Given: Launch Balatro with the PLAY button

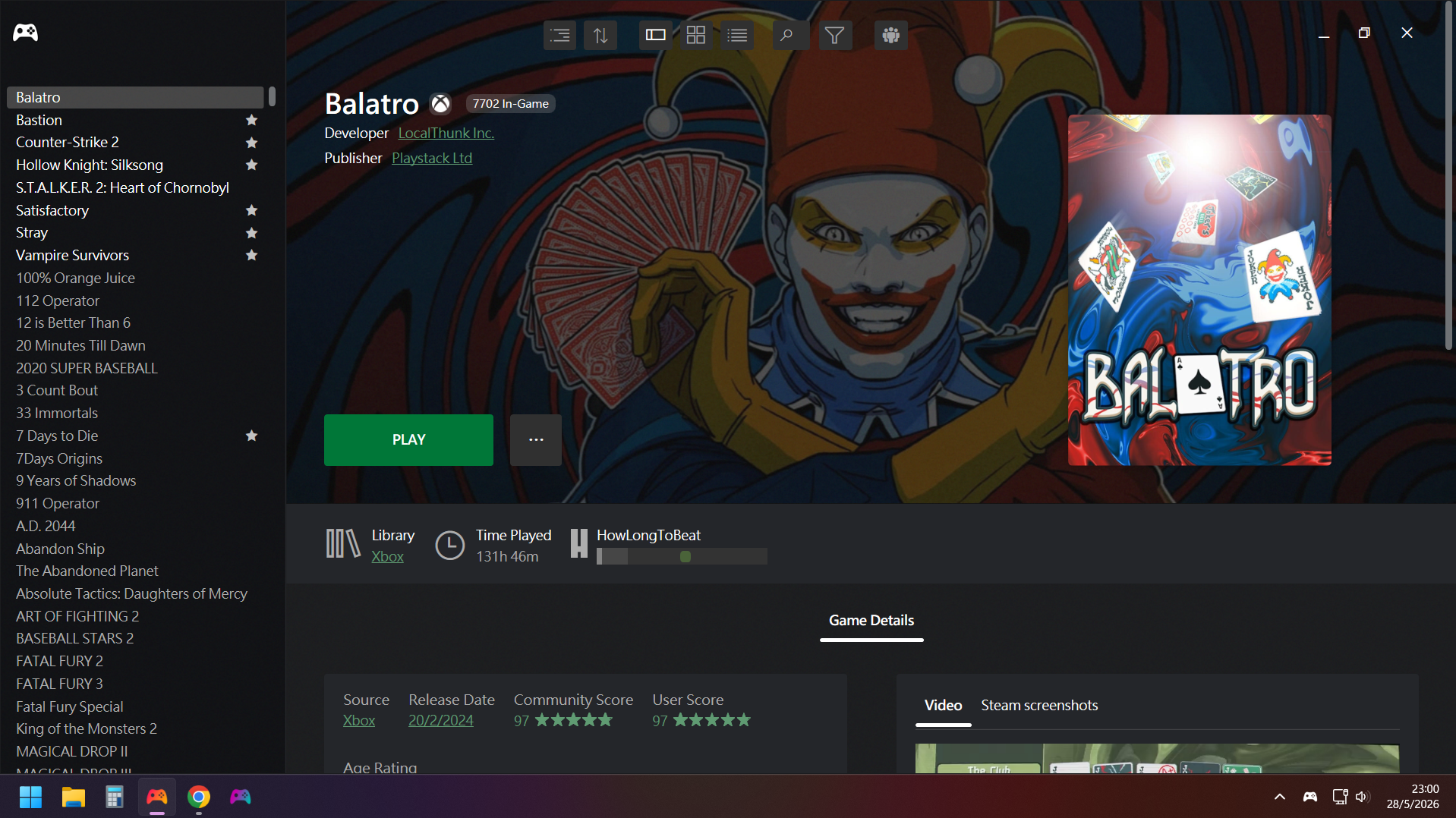Looking at the screenshot, I should coord(408,440).
